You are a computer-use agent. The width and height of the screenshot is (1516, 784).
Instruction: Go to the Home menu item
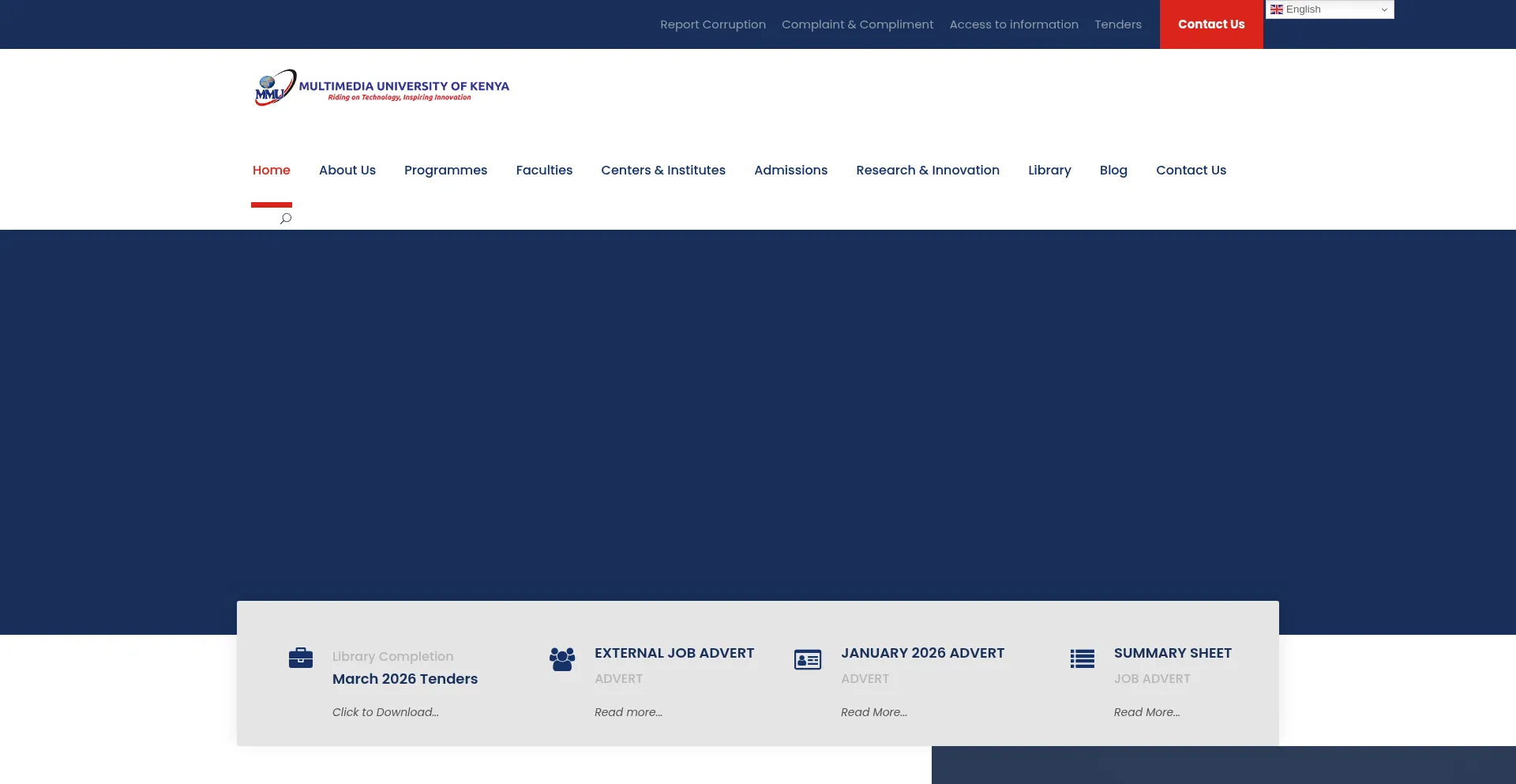tap(272, 170)
